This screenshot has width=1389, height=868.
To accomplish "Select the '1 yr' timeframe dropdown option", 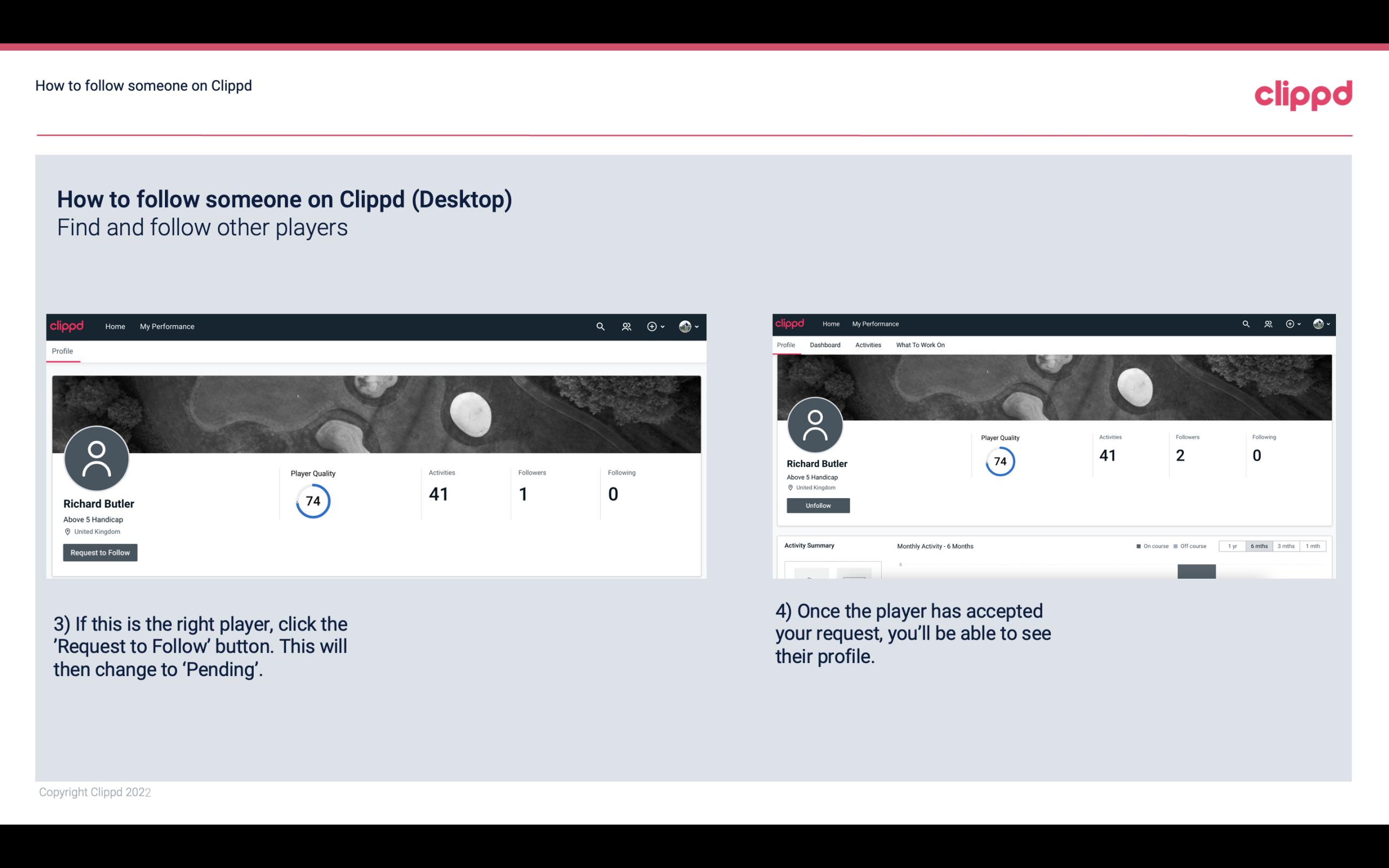I will 1232,546.
